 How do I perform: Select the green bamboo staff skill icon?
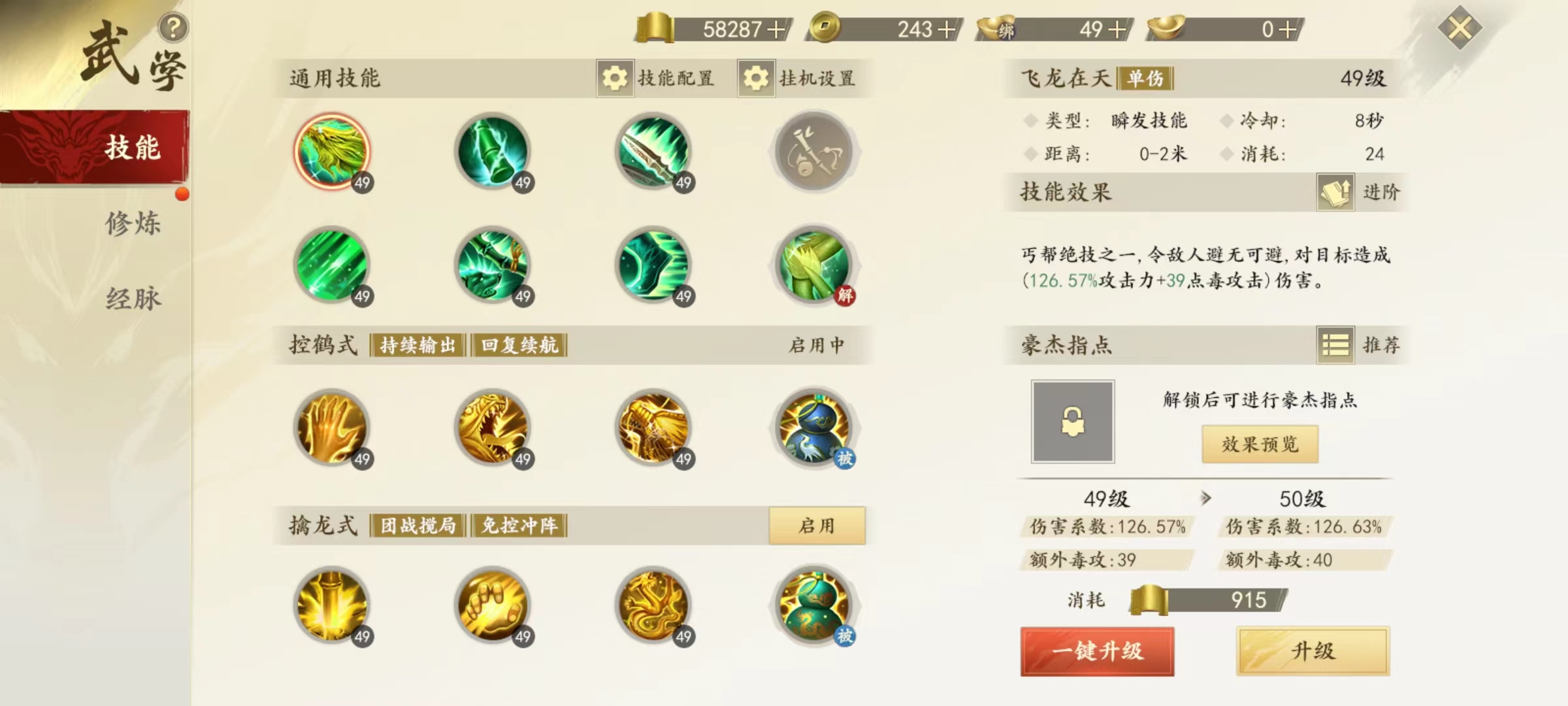tap(493, 151)
